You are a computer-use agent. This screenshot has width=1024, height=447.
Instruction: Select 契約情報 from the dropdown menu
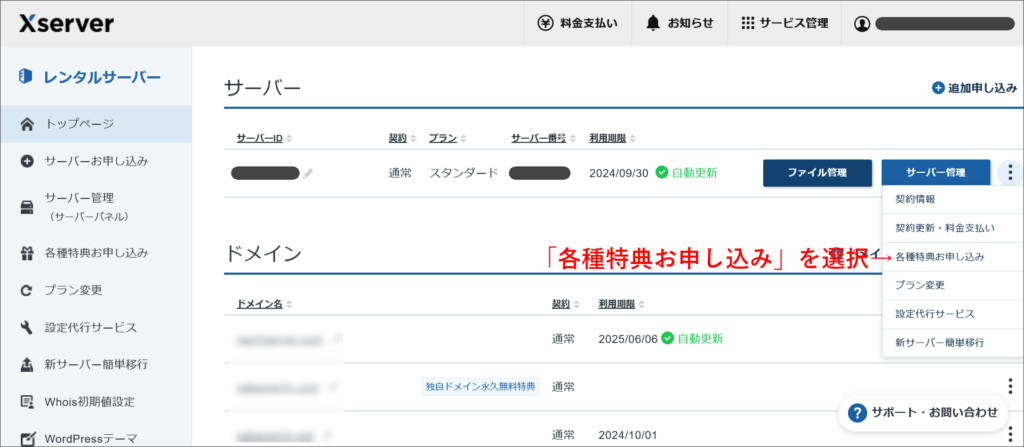click(953, 199)
